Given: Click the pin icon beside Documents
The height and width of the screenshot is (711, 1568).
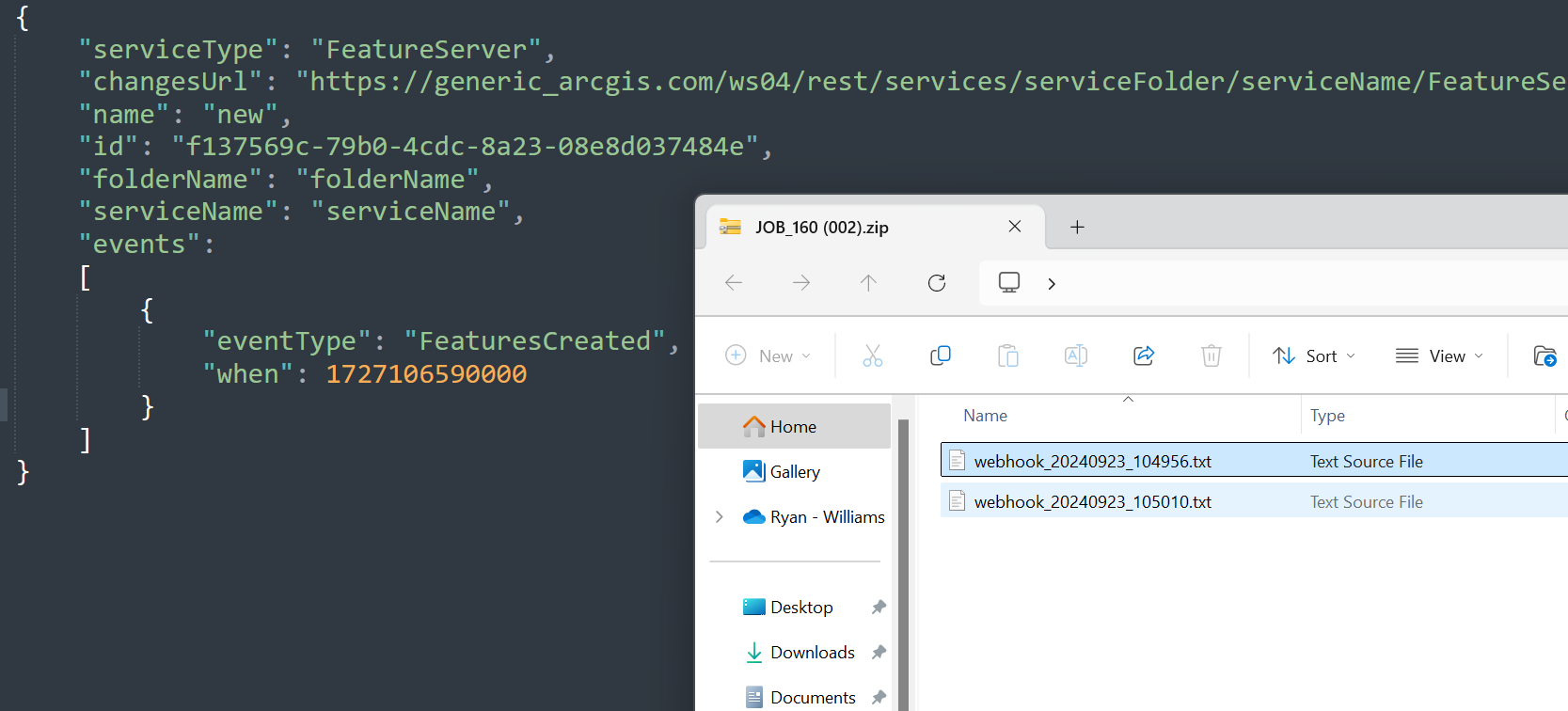Looking at the screenshot, I should pyautogui.click(x=879, y=697).
